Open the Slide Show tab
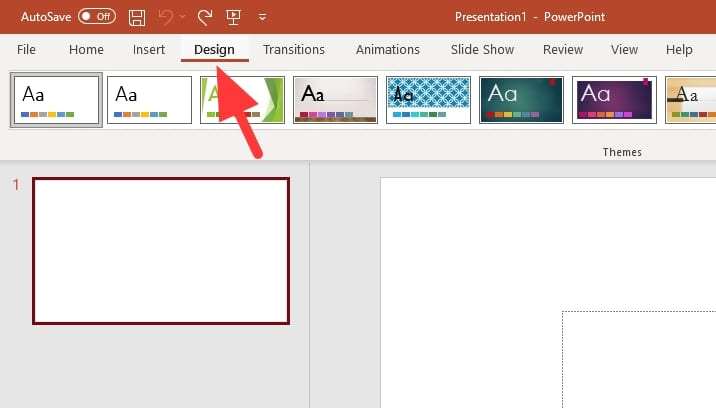The image size is (716, 408). (x=482, y=50)
